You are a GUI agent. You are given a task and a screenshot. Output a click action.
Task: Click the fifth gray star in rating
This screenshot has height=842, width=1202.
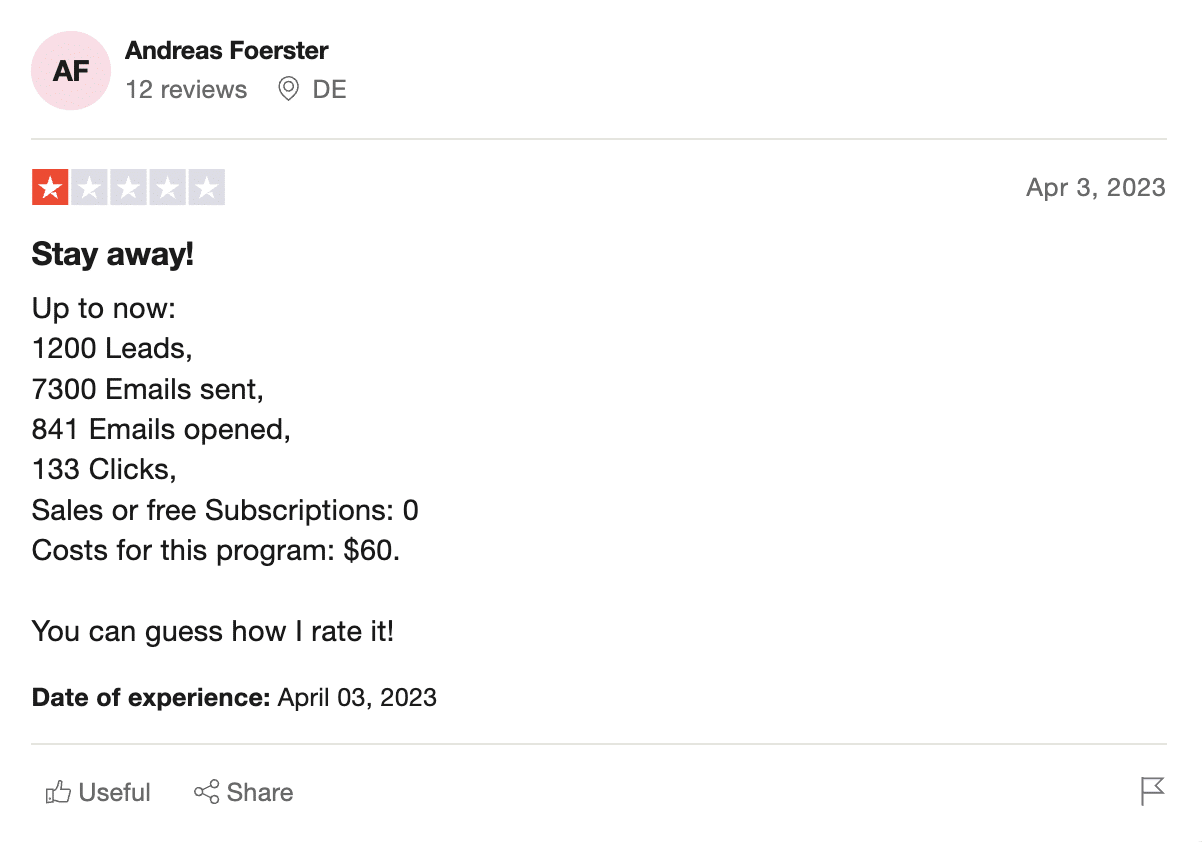click(x=206, y=188)
